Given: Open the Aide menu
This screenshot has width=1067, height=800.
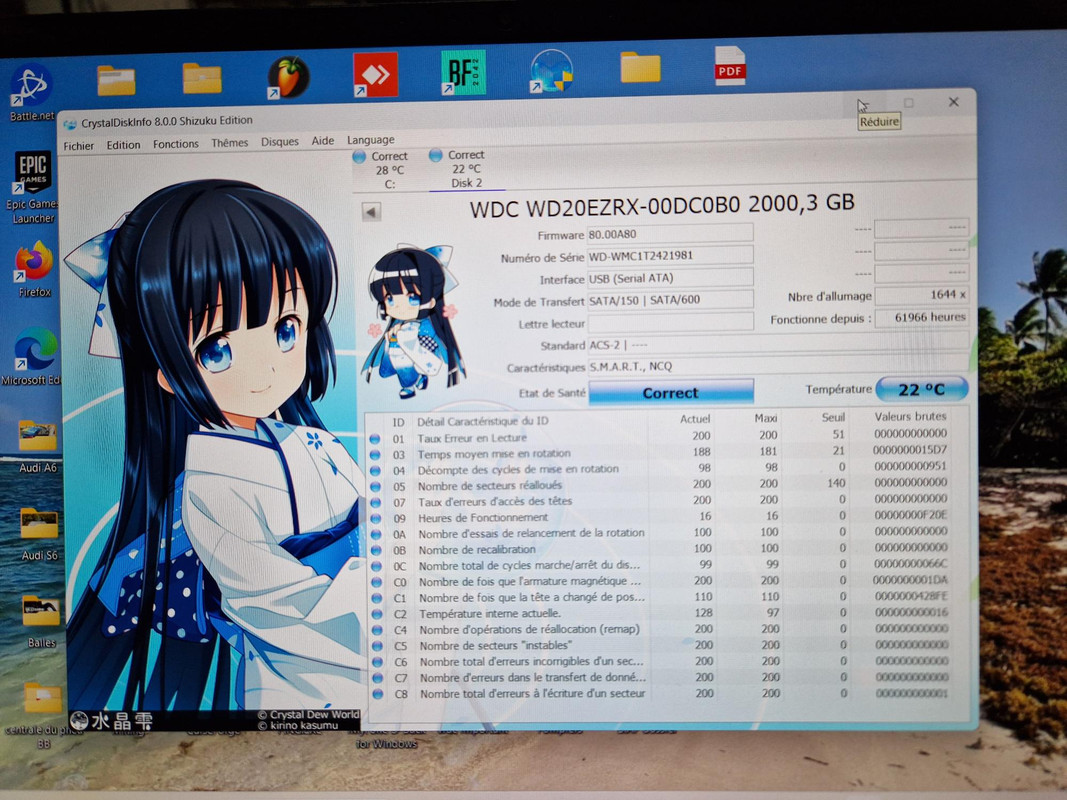Looking at the screenshot, I should tap(323, 141).
